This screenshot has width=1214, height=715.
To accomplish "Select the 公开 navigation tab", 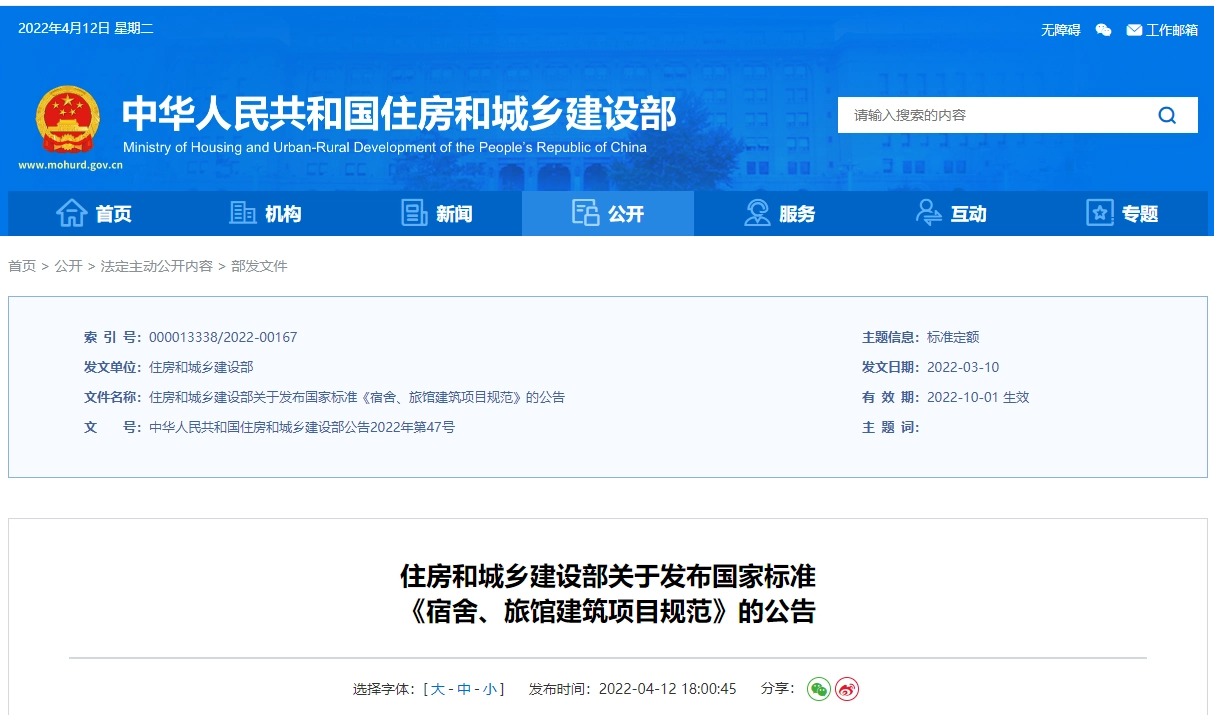I will 608,213.
